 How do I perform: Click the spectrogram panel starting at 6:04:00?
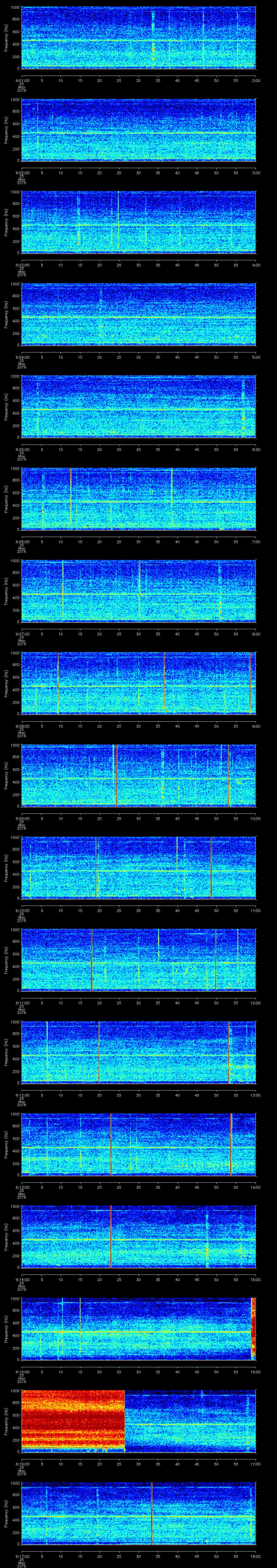(138, 314)
